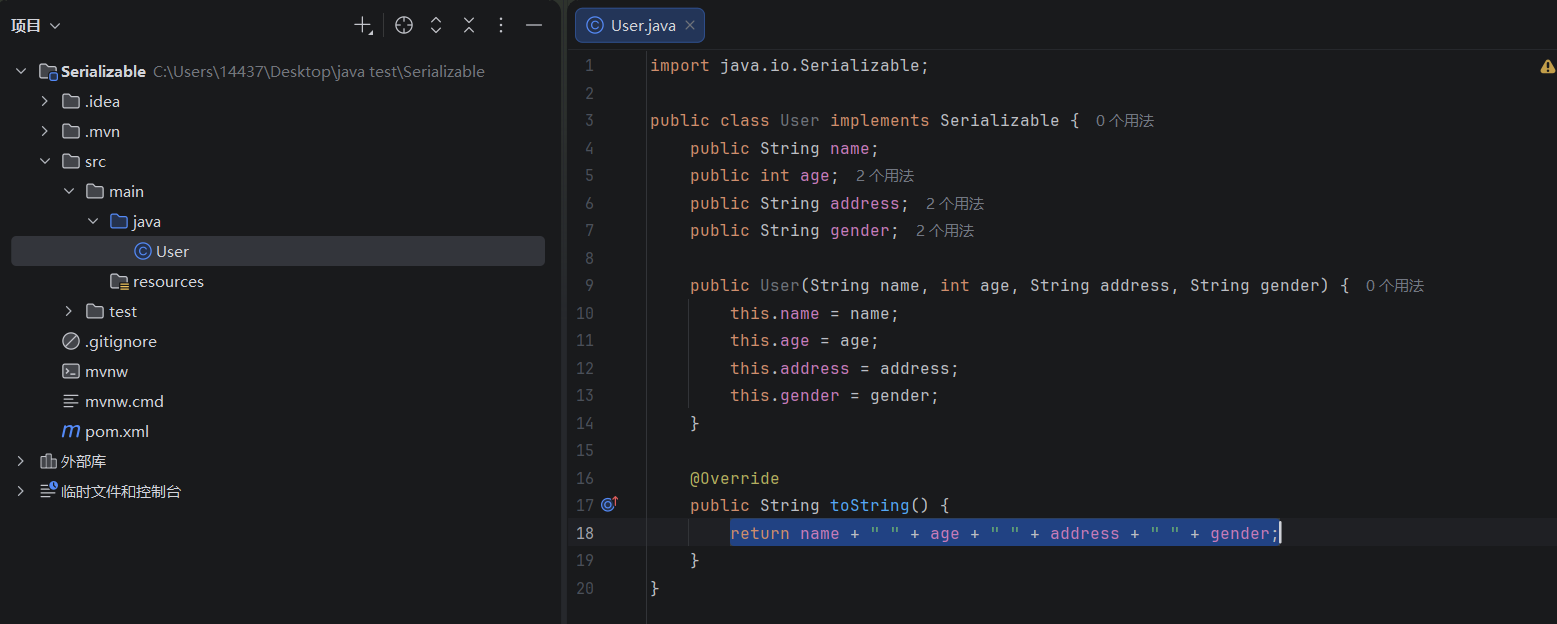Click the 0 个用法 hint on constructor line
Screen dimensions: 1557x624
click(x=1394, y=286)
